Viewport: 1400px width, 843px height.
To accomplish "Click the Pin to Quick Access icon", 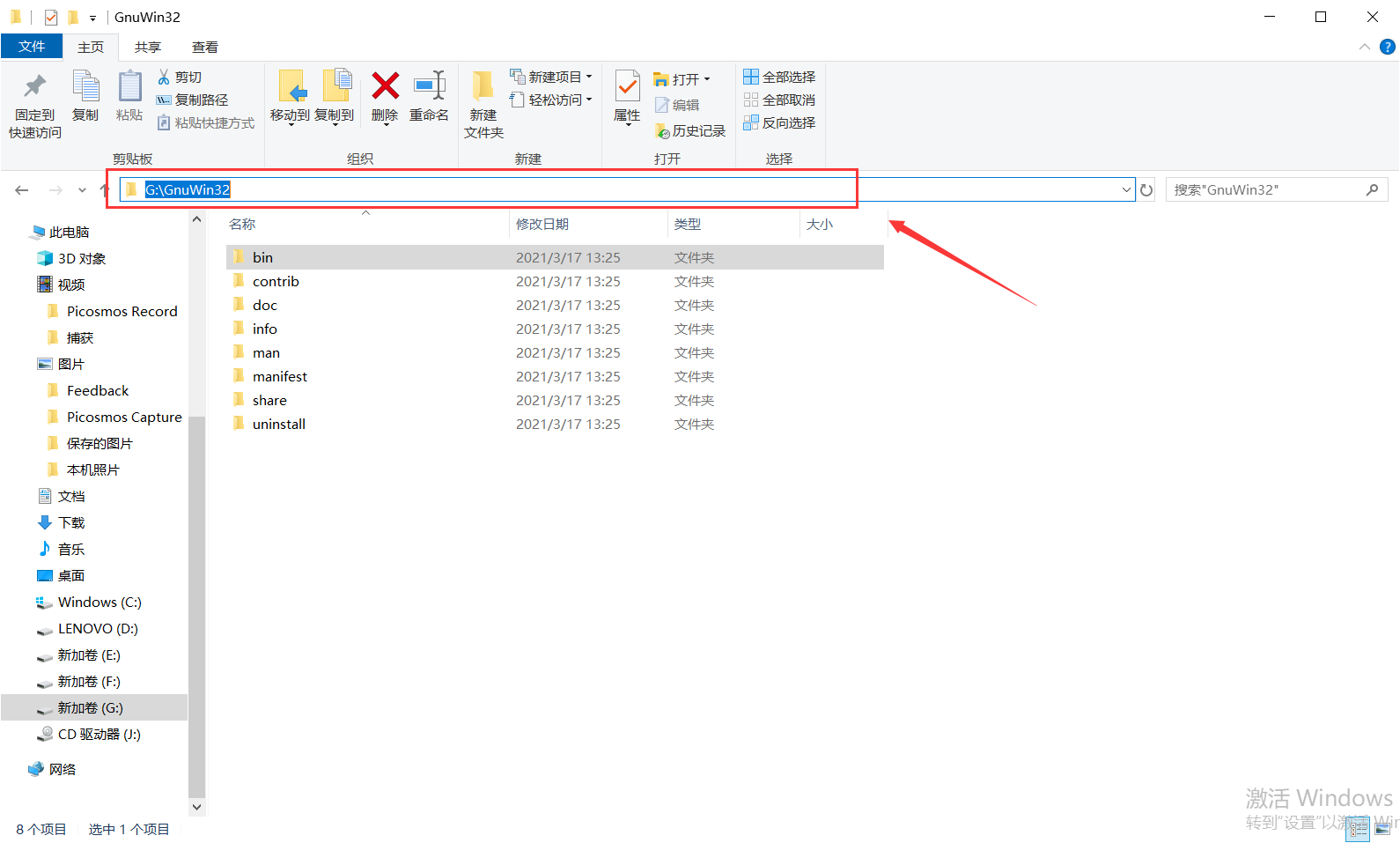I will coord(35,86).
